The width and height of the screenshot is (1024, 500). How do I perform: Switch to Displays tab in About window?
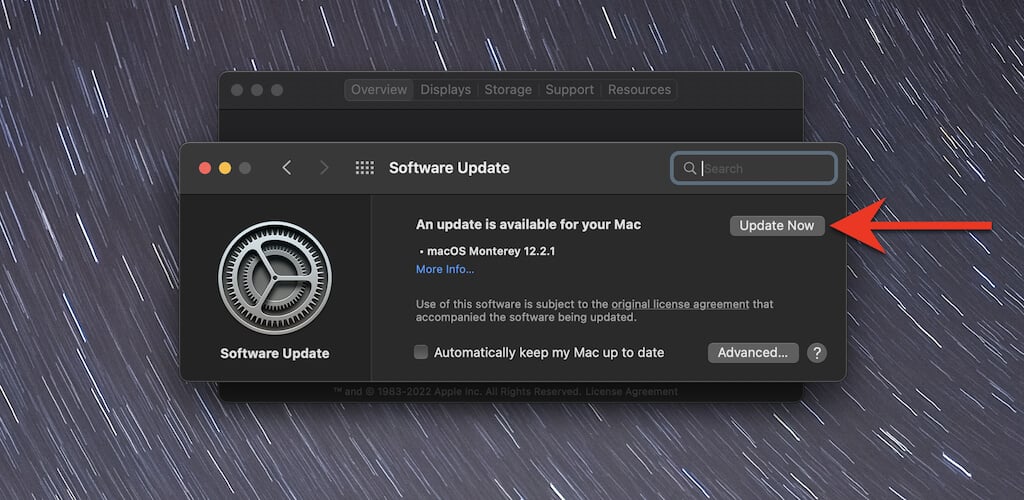click(445, 90)
